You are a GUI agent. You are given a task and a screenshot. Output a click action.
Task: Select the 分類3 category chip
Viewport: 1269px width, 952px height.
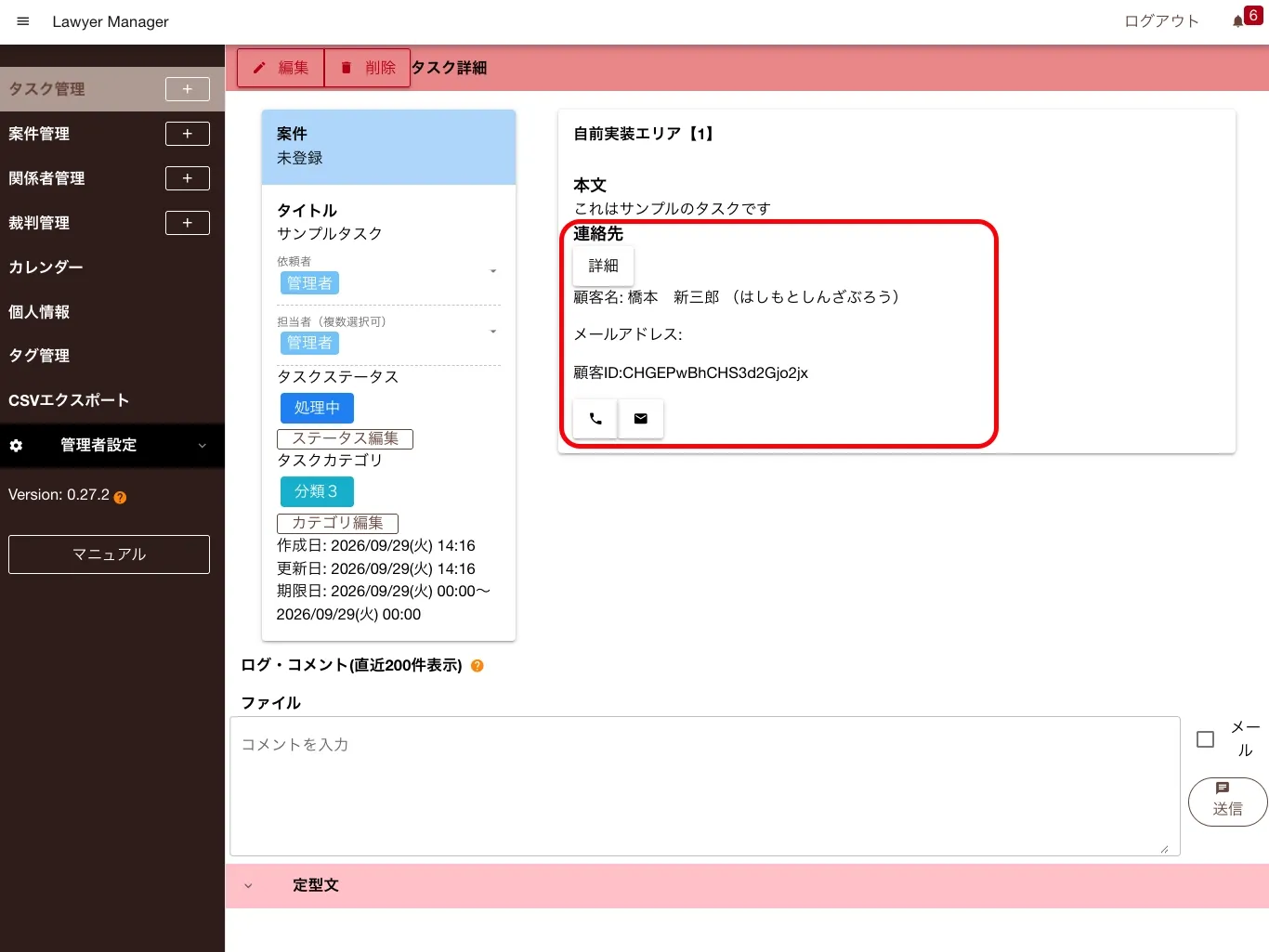[x=317, y=491]
